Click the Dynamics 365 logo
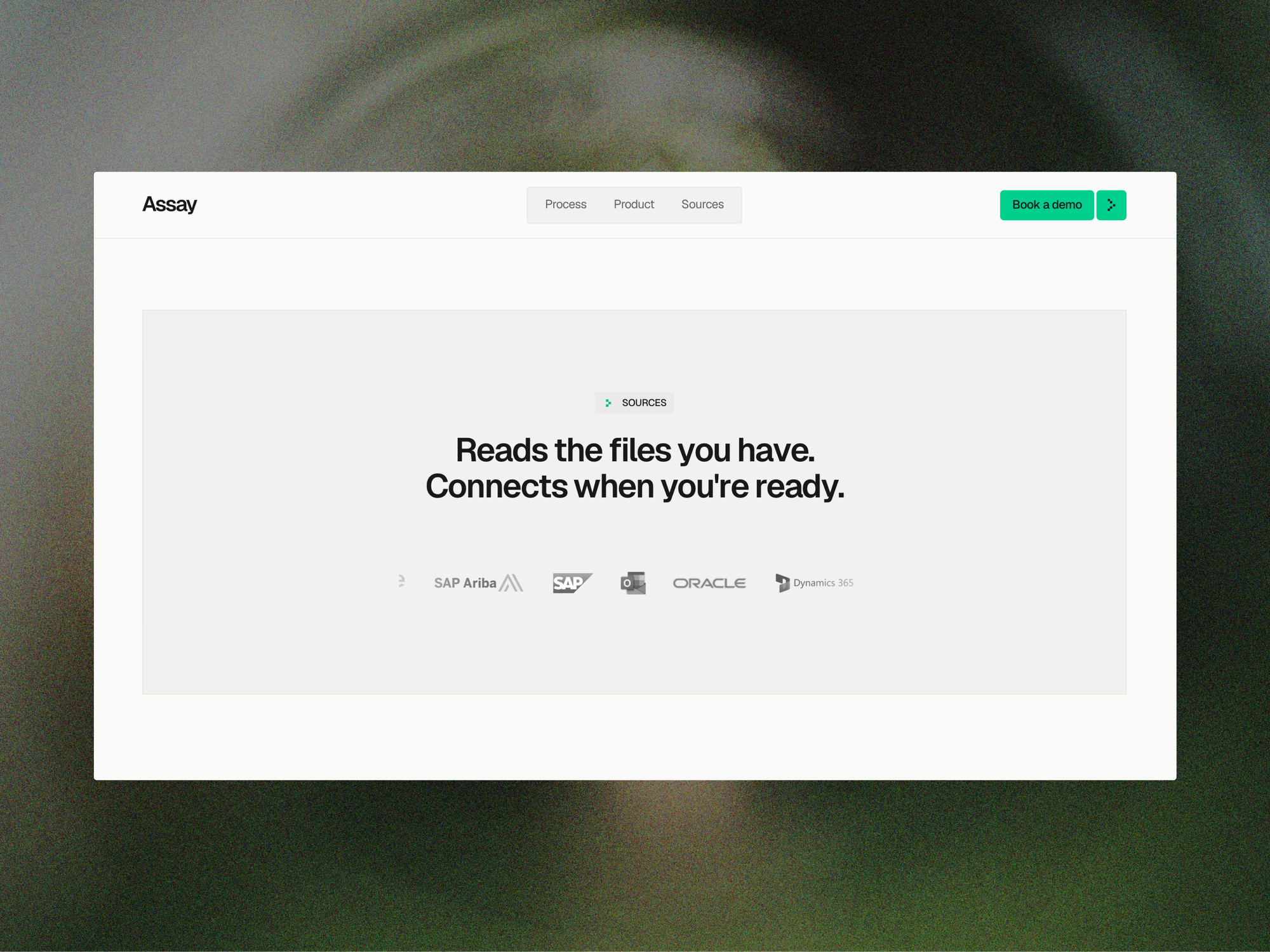Image resolution: width=1270 pixels, height=952 pixels. (x=815, y=583)
